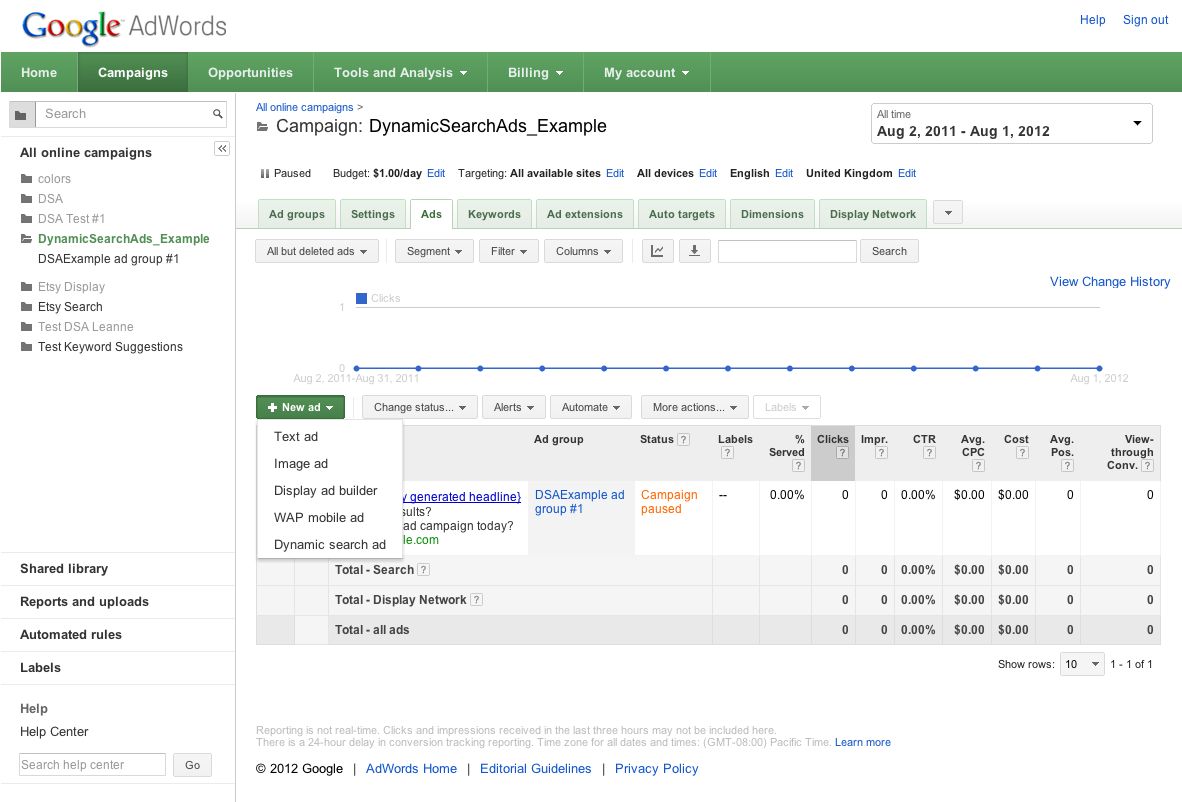Select the Etsy Search campaign in sidebar
The image size is (1182, 802).
click(x=70, y=307)
